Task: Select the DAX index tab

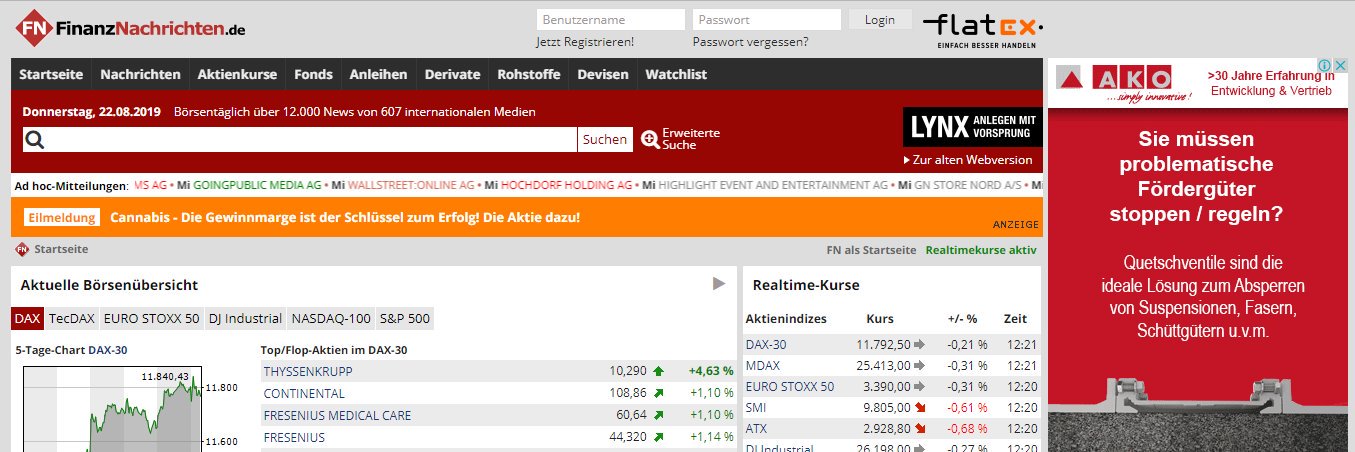Action: (28, 319)
